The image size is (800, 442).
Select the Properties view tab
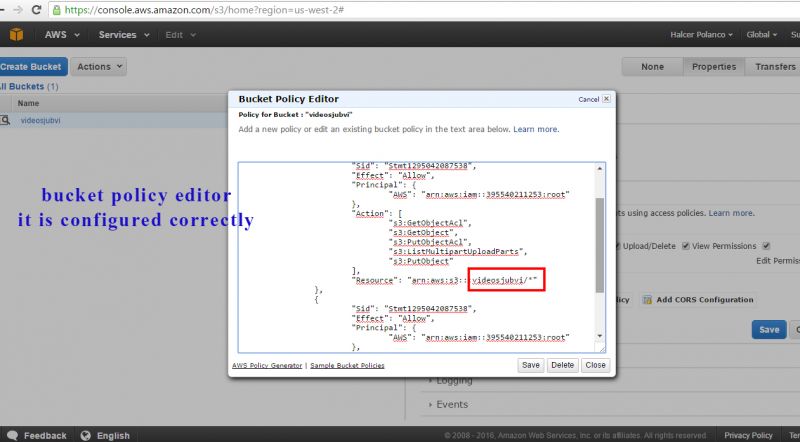[x=714, y=67]
